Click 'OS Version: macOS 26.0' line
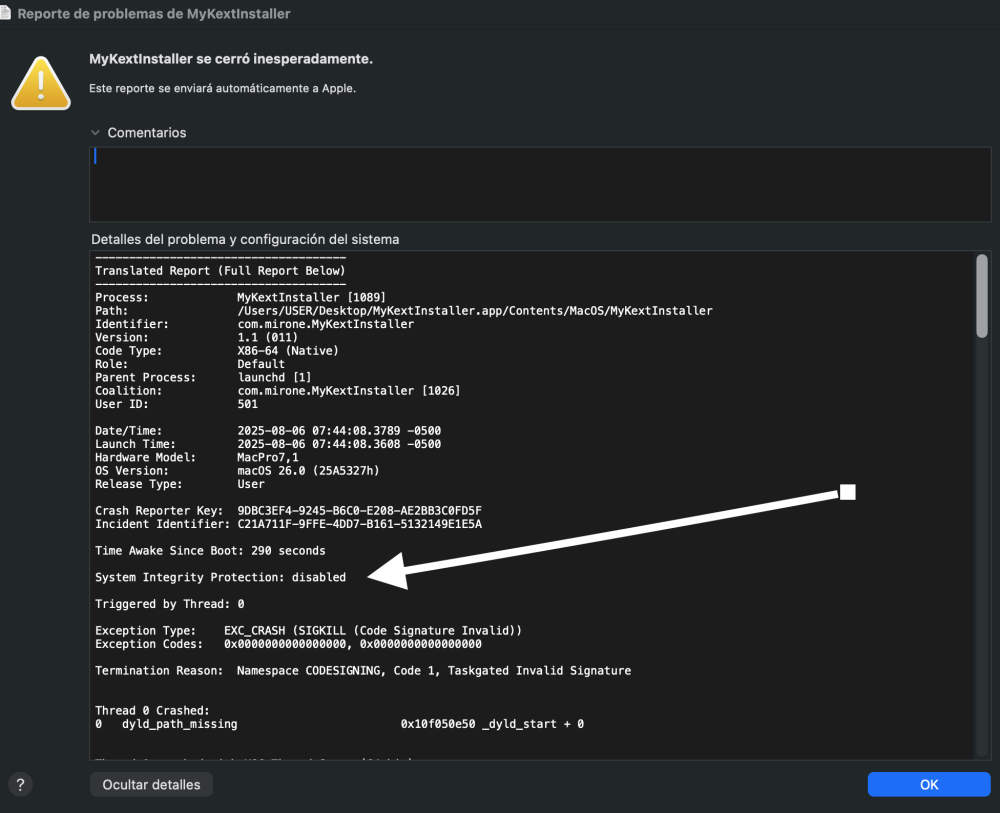Screen dimensions: 1000x813 (x=237, y=471)
